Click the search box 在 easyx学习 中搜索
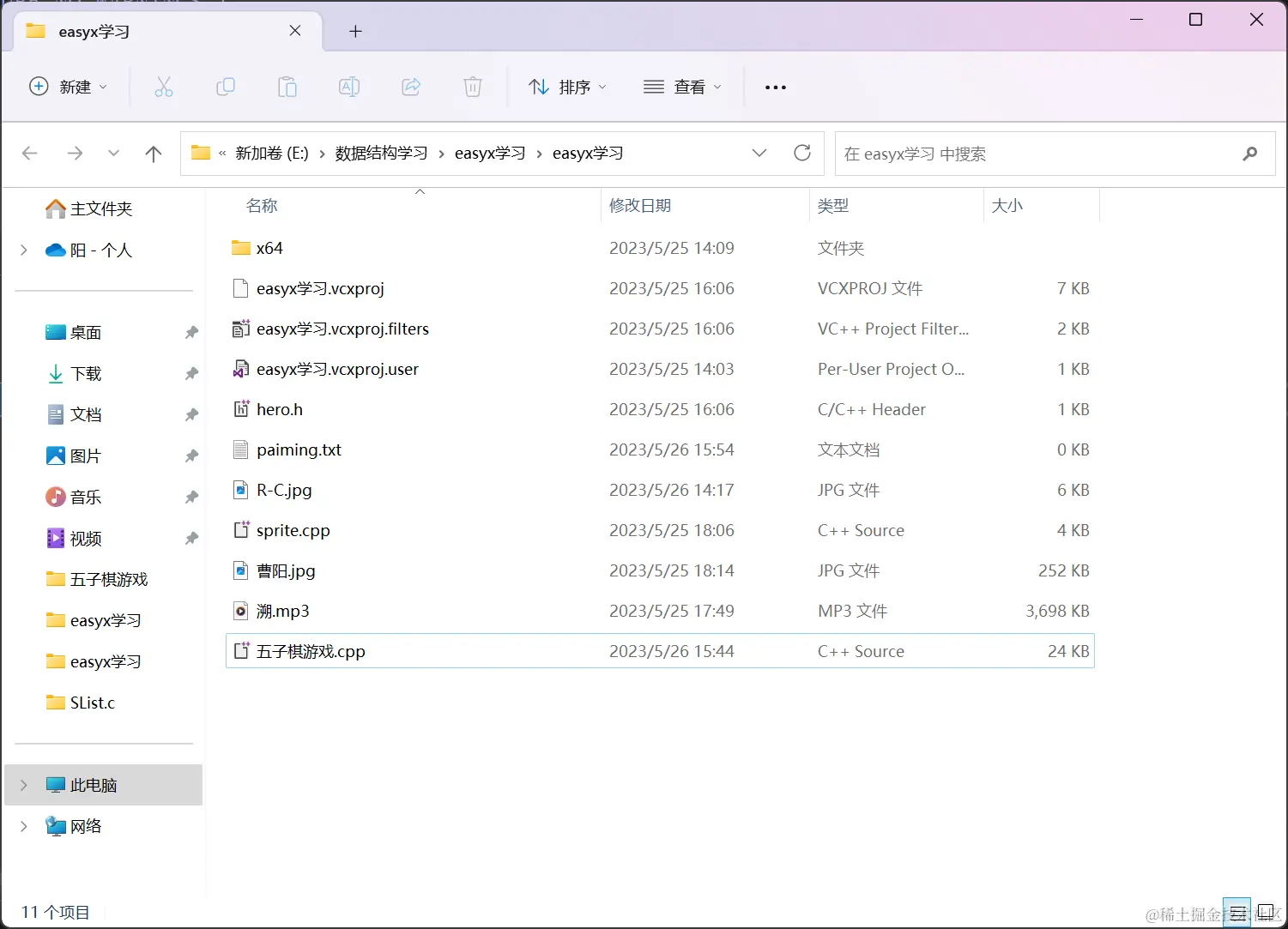The image size is (1288, 929). point(1055,154)
